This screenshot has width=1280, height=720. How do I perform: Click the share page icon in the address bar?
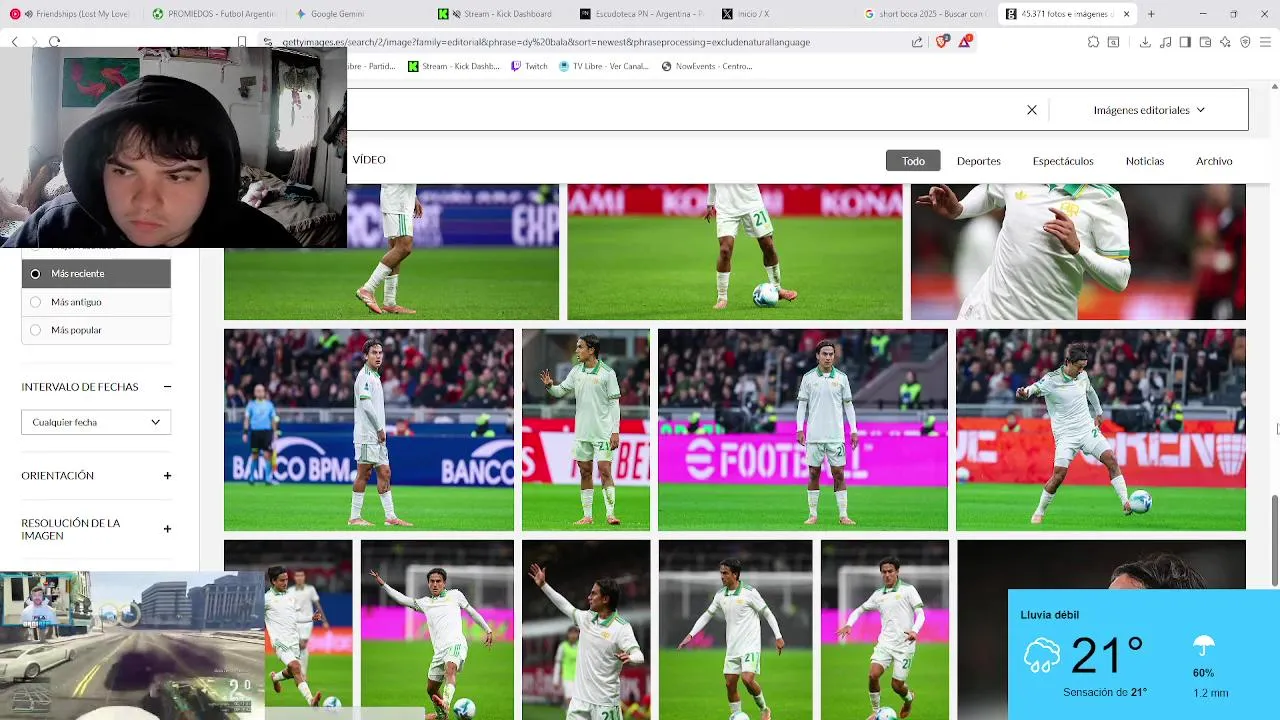[917, 42]
